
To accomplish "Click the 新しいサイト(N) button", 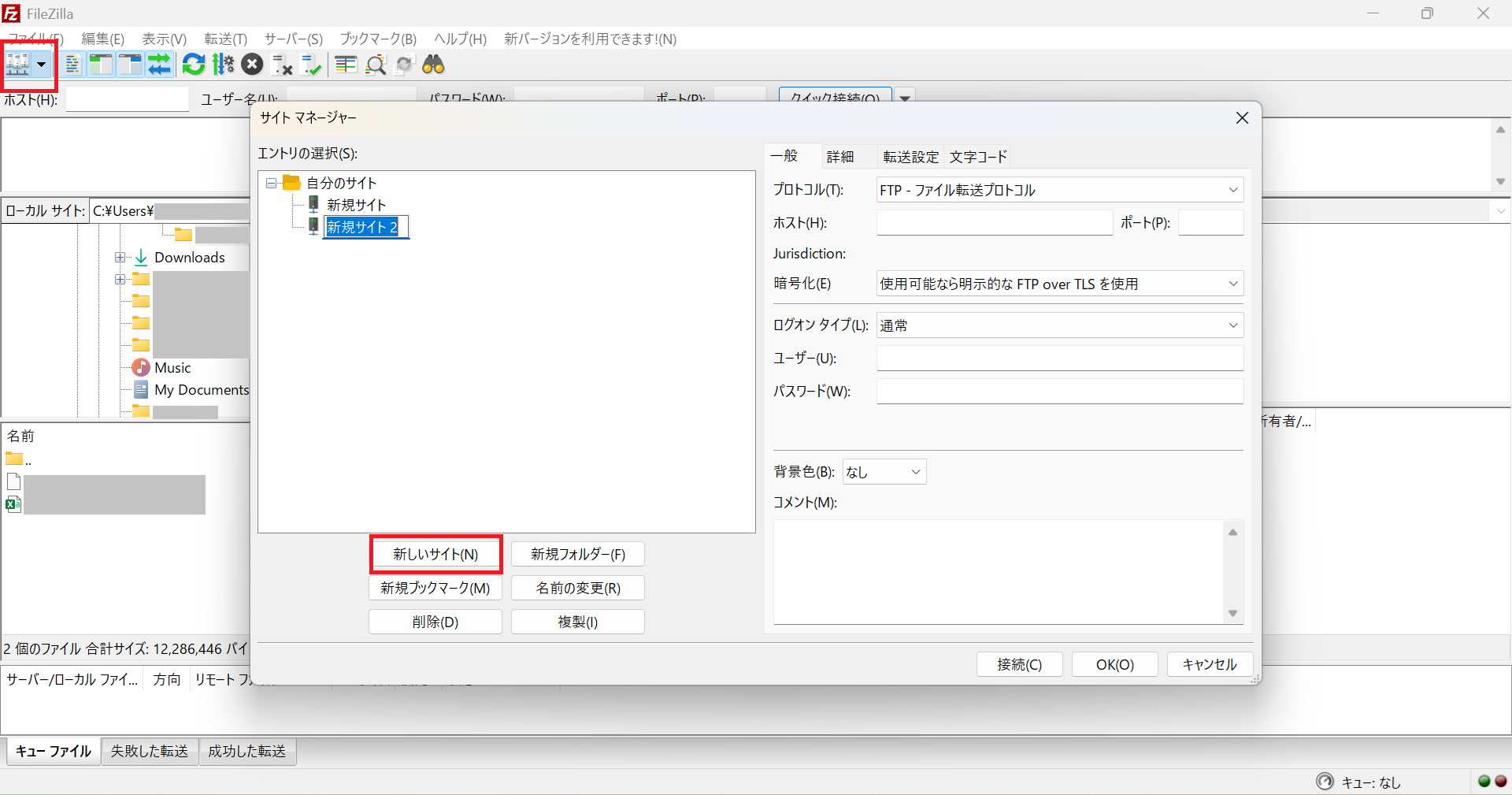I will point(435,554).
